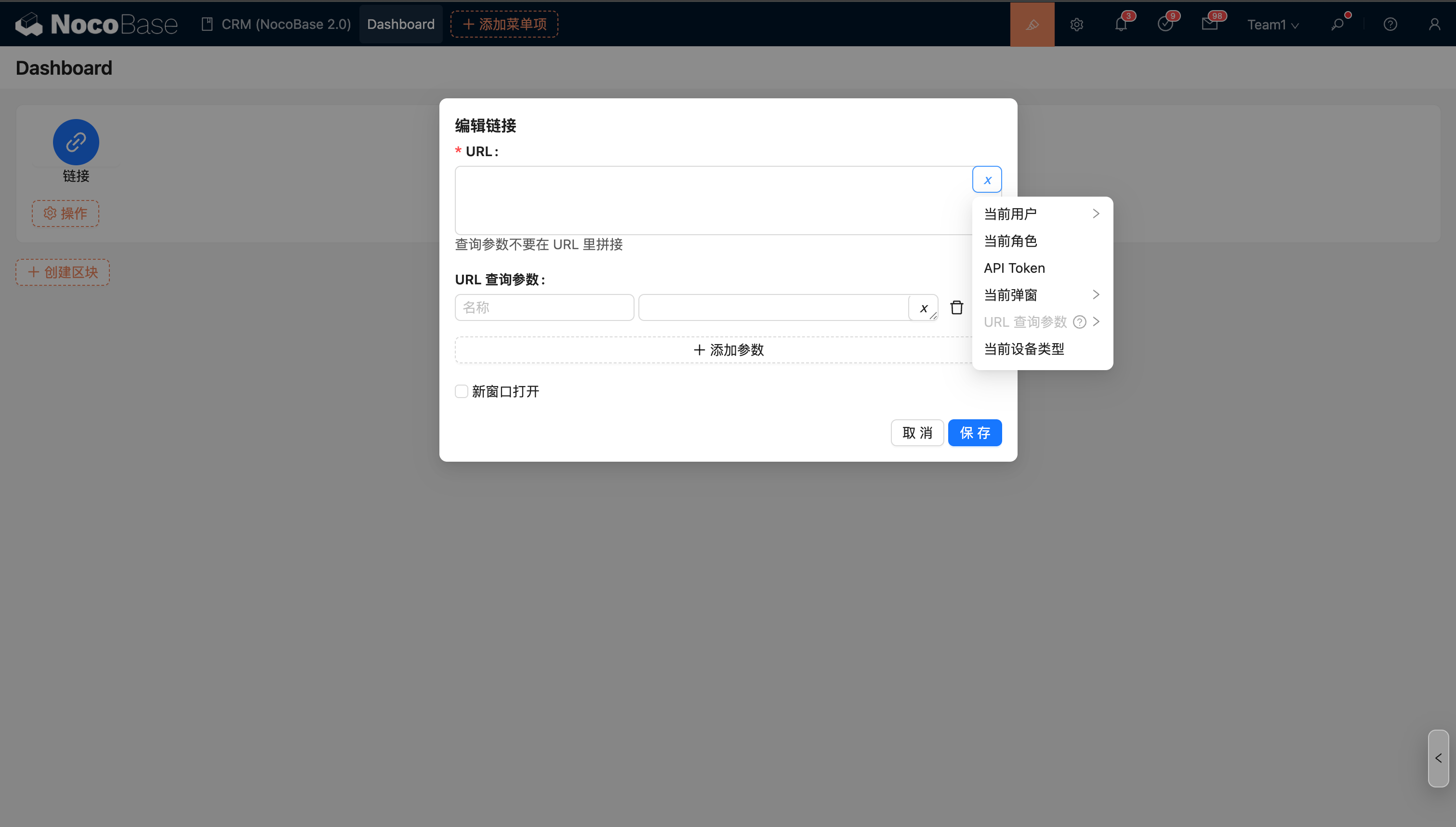1456x827 pixels.
Task: Open the notifications bell icon
Action: click(1121, 25)
